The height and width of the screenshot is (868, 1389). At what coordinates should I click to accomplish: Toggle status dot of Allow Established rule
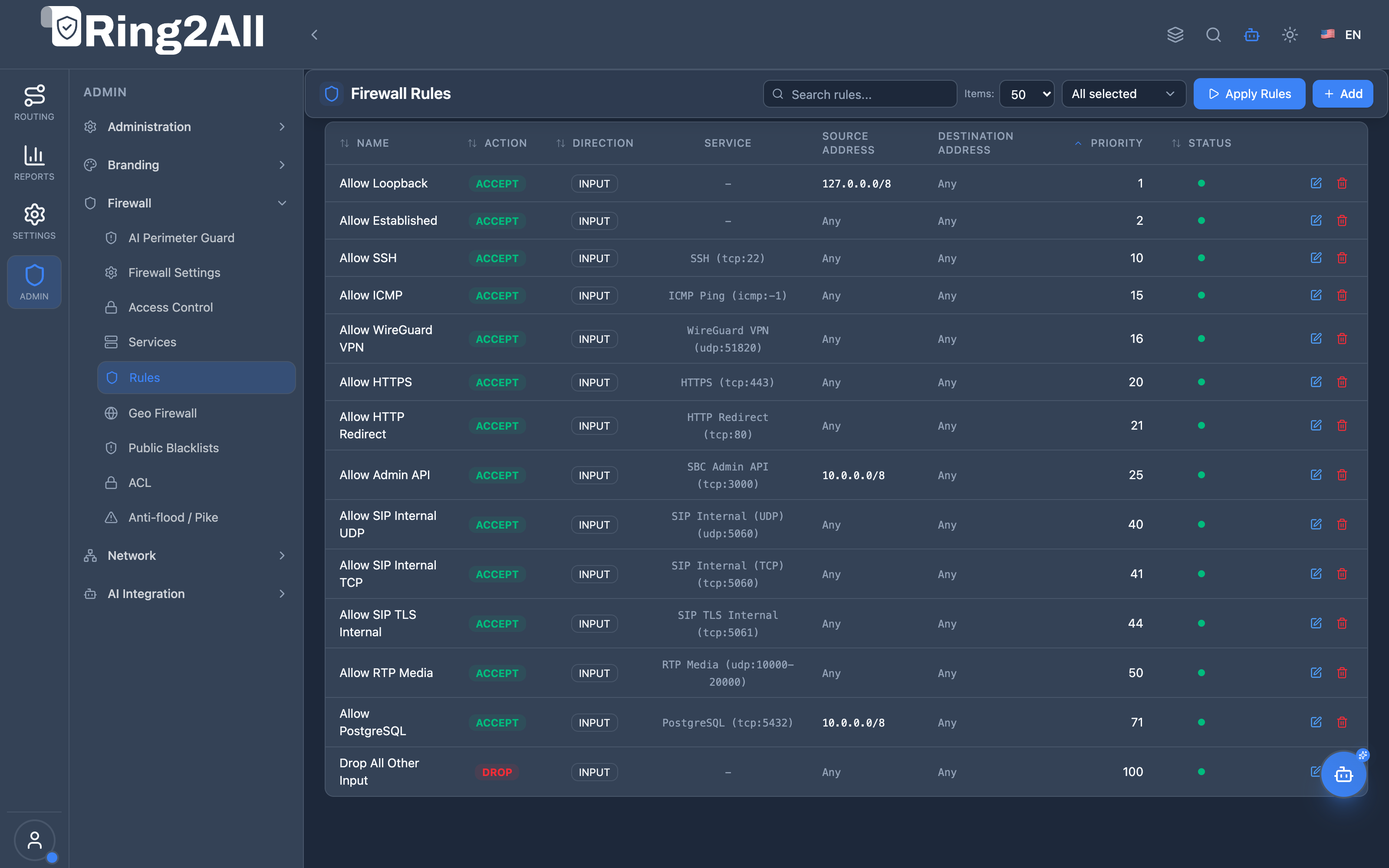tap(1201, 220)
